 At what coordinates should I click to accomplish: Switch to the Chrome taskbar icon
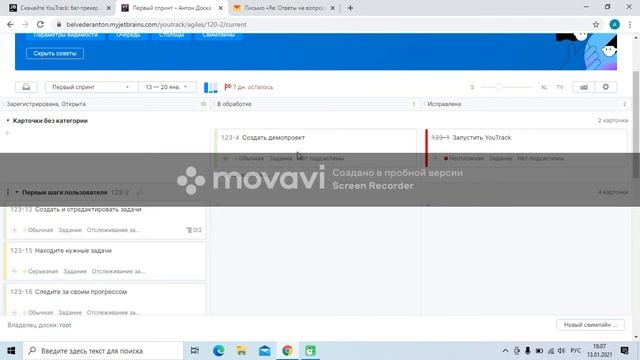click(287, 351)
